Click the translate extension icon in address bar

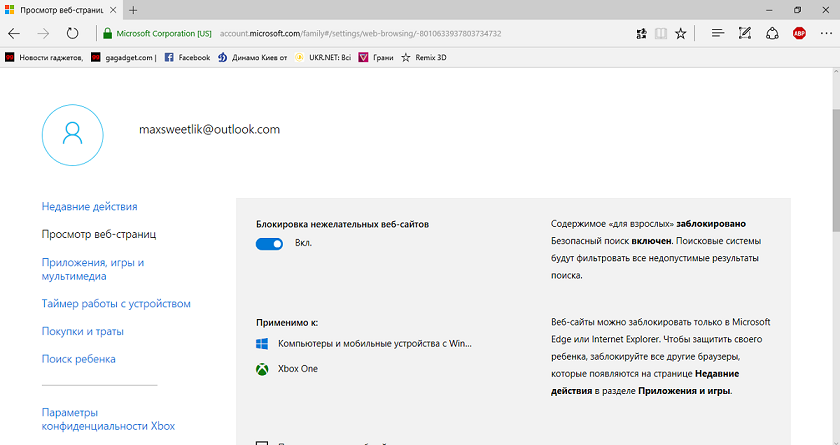[641, 34]
